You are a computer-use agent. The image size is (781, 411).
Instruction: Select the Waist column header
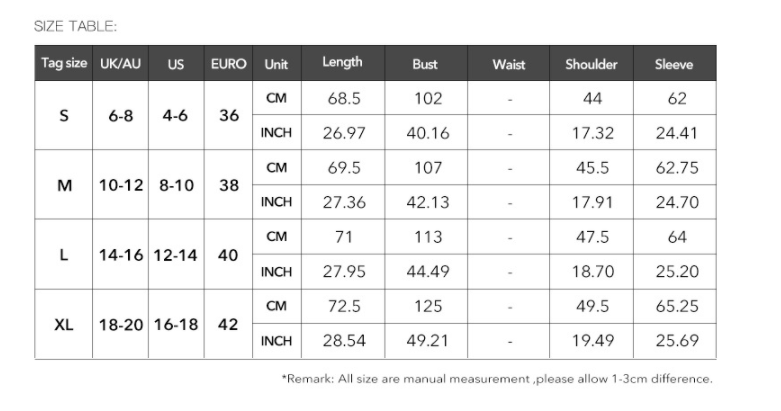tap(509, 64)
